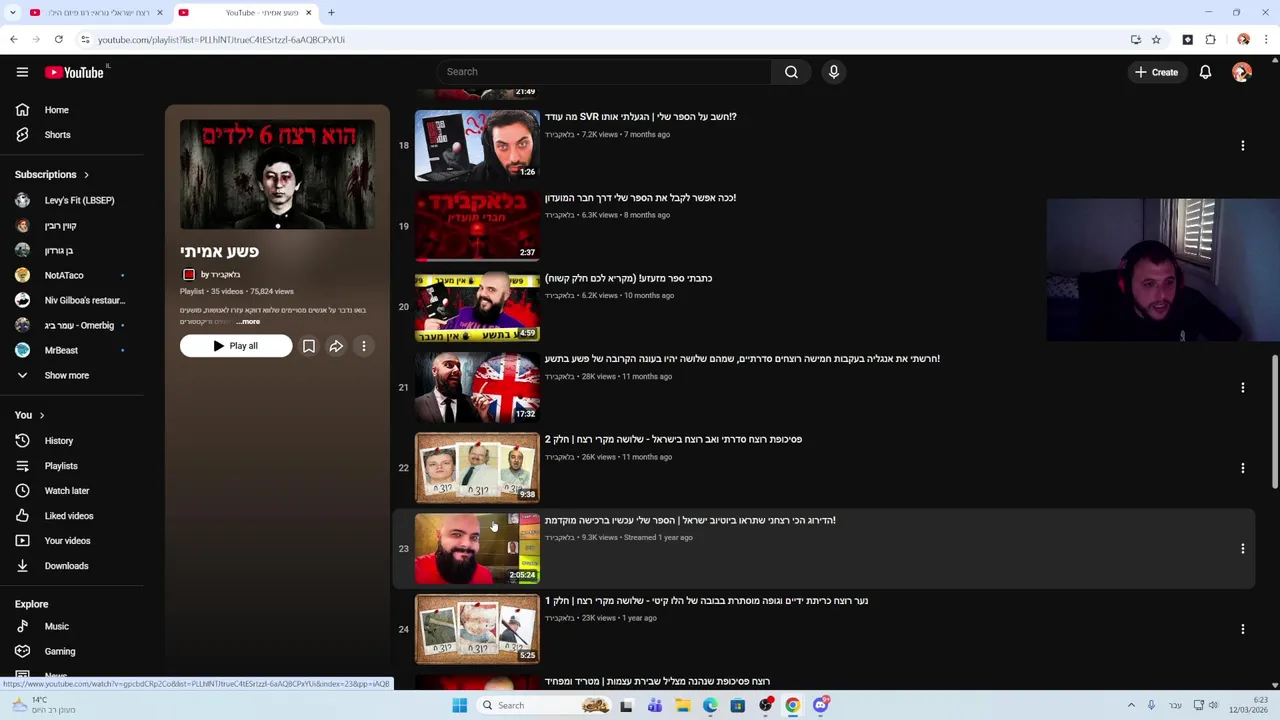Save playlist with bookmark icon
The width and height of the screenshot is (1280, 720).
(309, 346)
